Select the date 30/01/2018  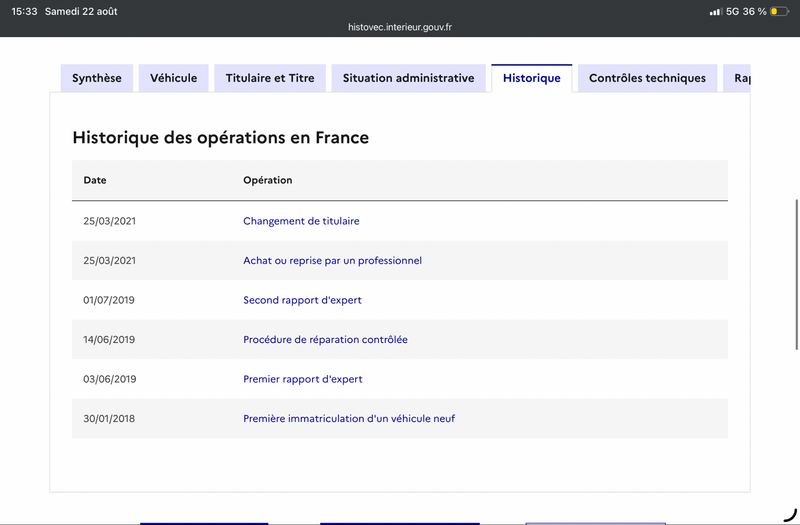[x=109, y=418]
